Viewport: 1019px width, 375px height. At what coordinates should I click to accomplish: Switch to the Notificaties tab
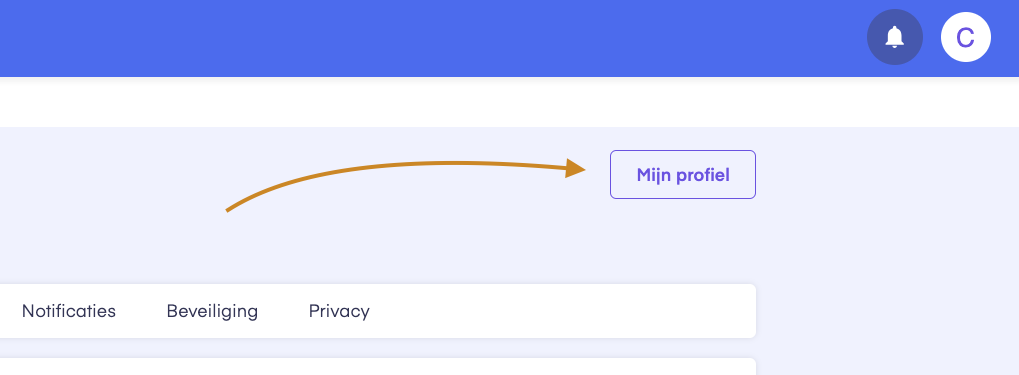(x=69, y=311)
